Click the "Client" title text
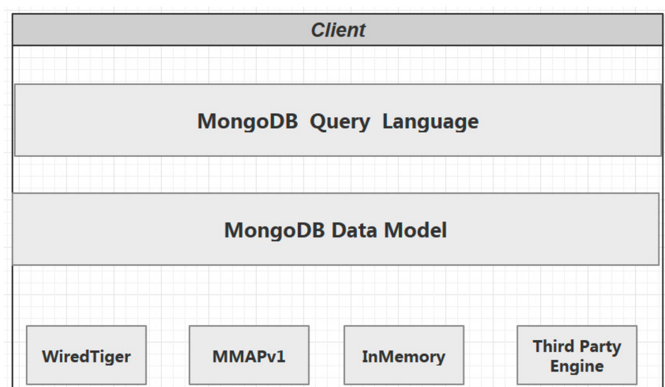This screenshot has width=665, height=387. click(x=338, y=30)
